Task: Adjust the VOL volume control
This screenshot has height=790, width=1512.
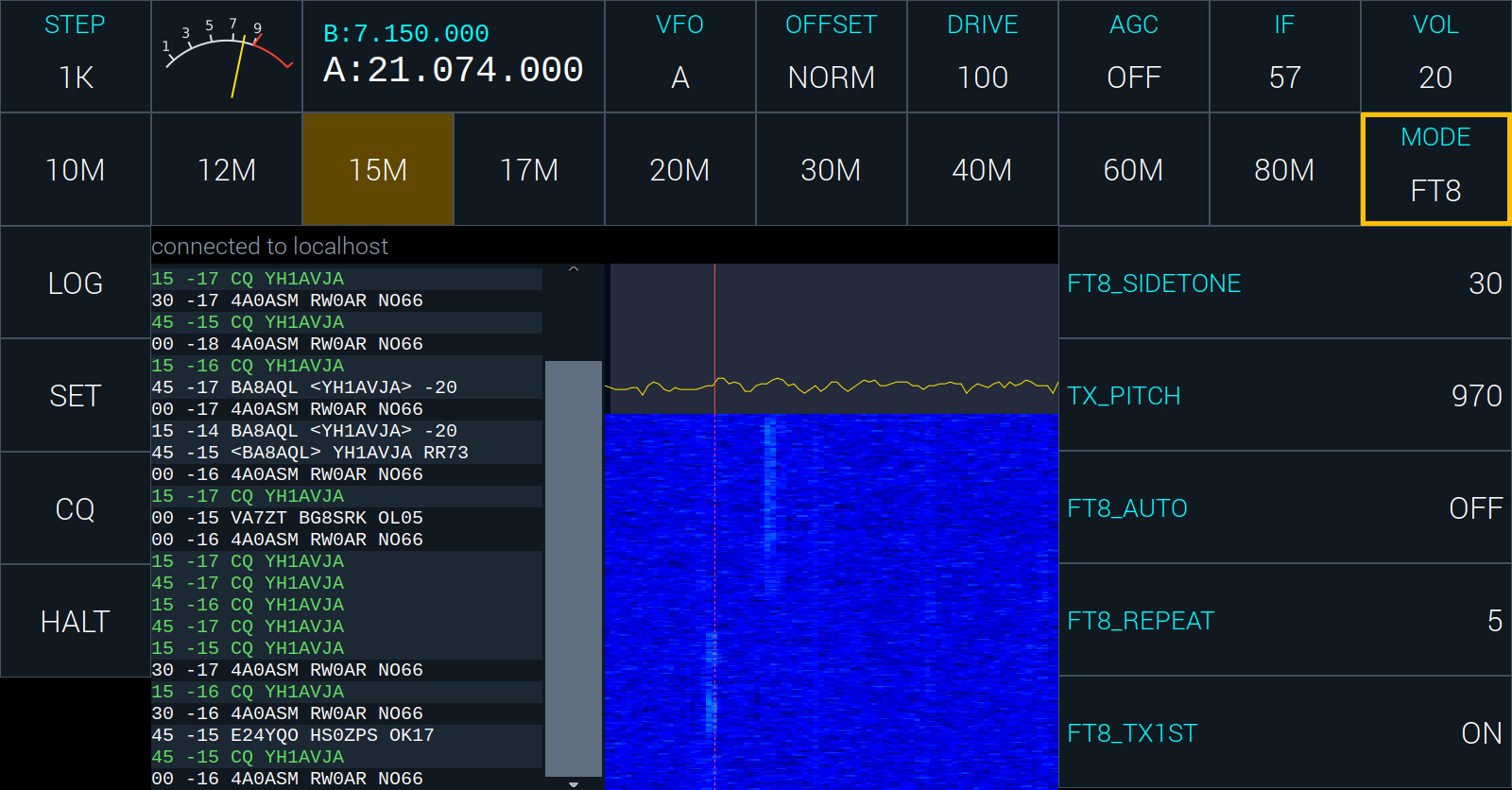Action: point(1436,57)
